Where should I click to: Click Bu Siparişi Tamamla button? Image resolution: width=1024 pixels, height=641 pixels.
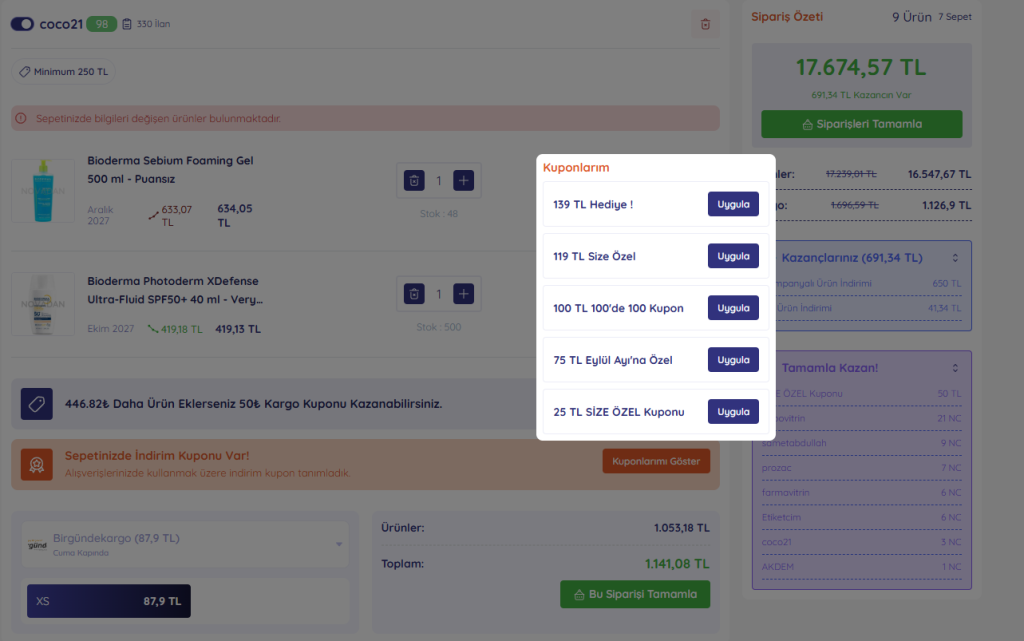pyautogui.click(x=635, y=594)
